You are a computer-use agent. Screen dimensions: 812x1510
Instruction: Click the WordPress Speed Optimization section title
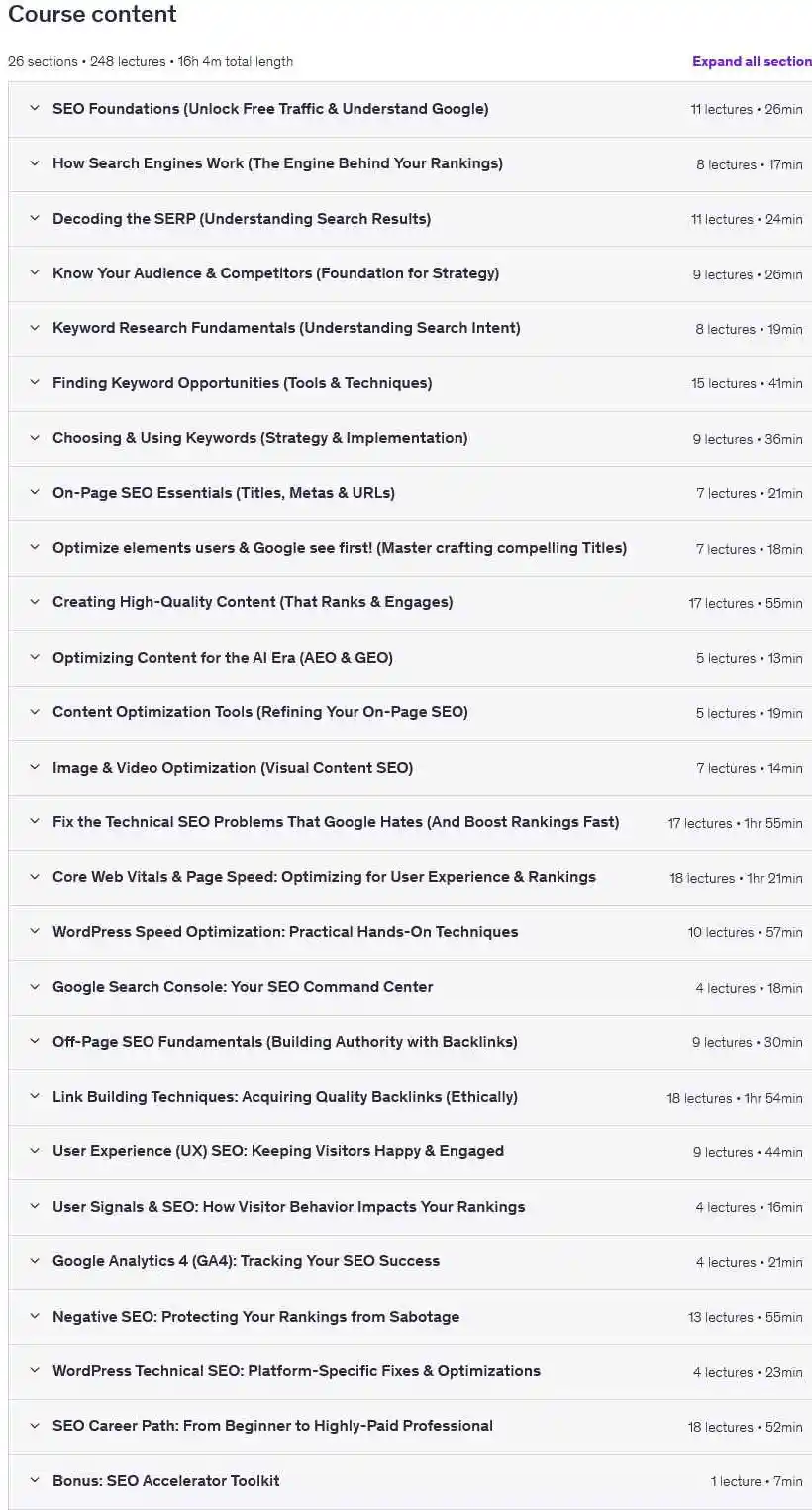pos(285,932)
